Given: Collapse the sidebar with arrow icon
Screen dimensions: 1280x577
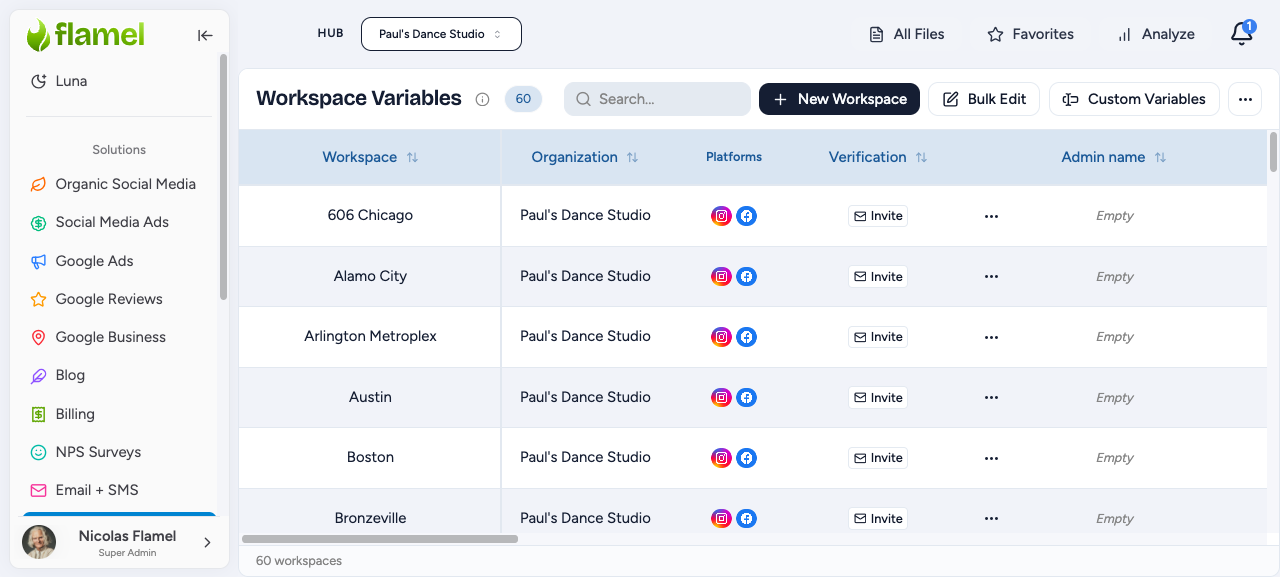Looking at the screenshot, I should click(205, 36).
